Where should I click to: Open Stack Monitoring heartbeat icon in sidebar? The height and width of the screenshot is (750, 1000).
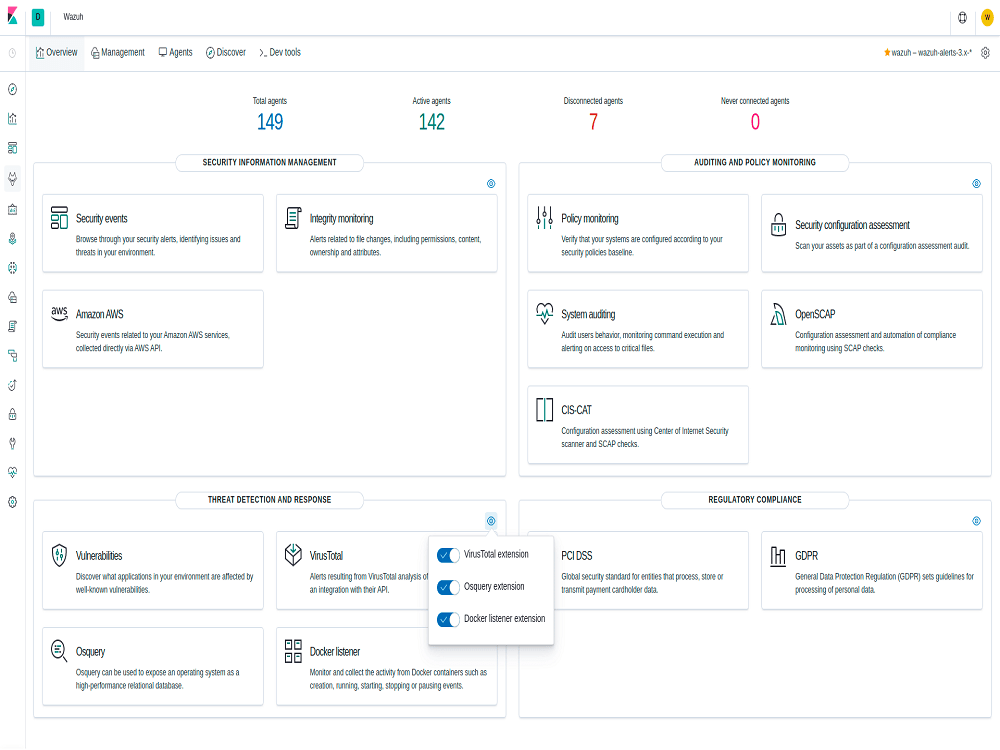(x=12, y=473)
